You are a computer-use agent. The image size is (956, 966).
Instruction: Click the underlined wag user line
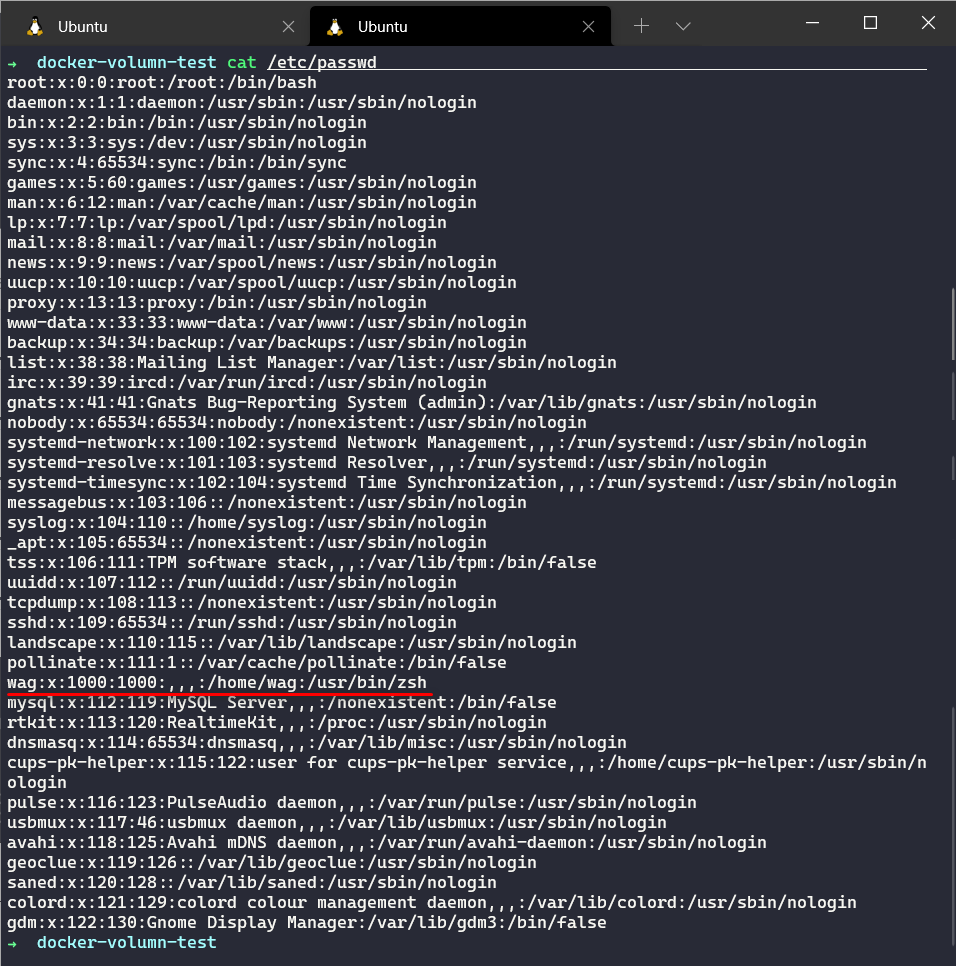tap(216, 682)
